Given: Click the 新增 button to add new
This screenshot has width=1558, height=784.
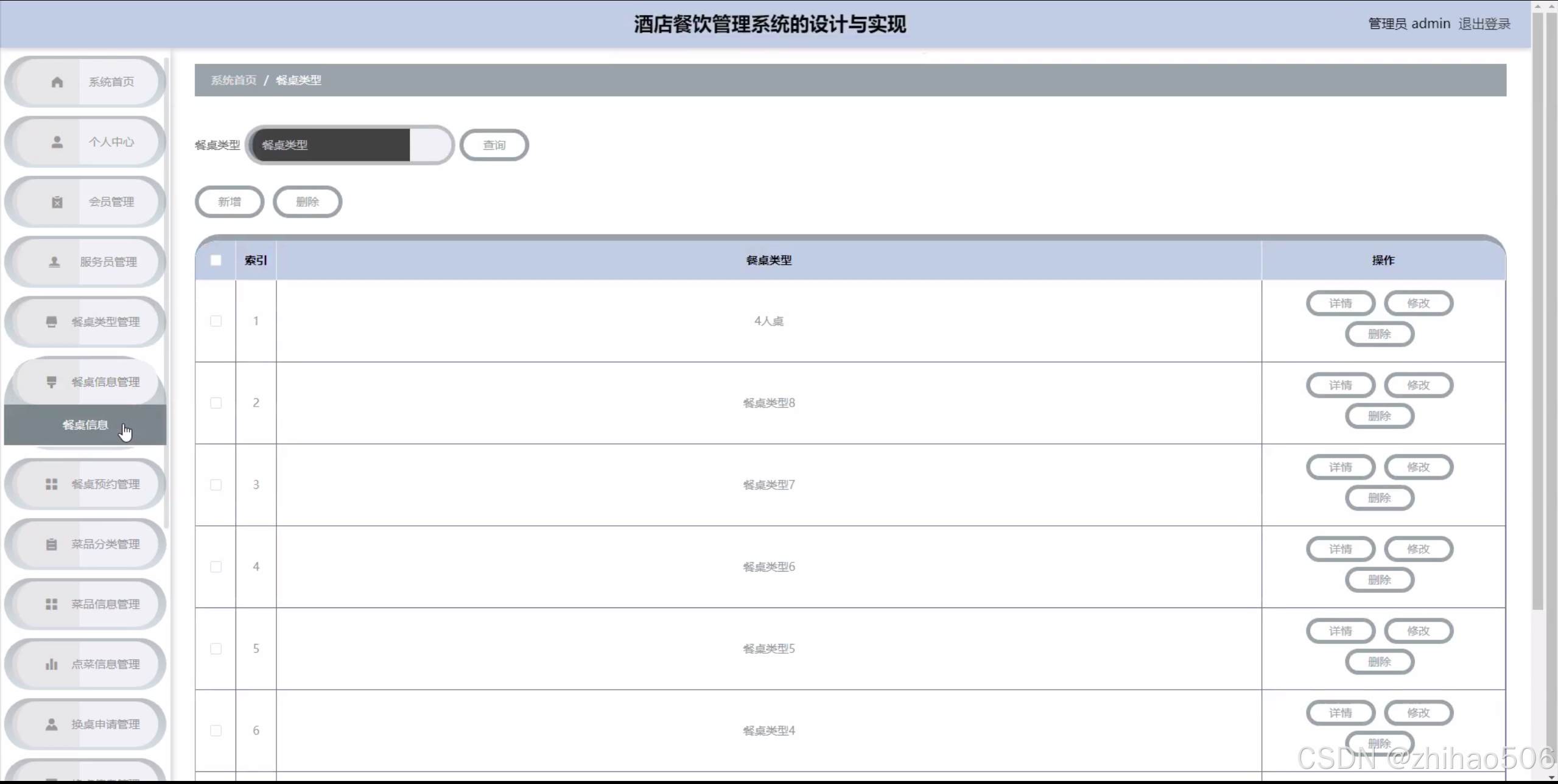Looking at the screenshot, I should [229, 201].
